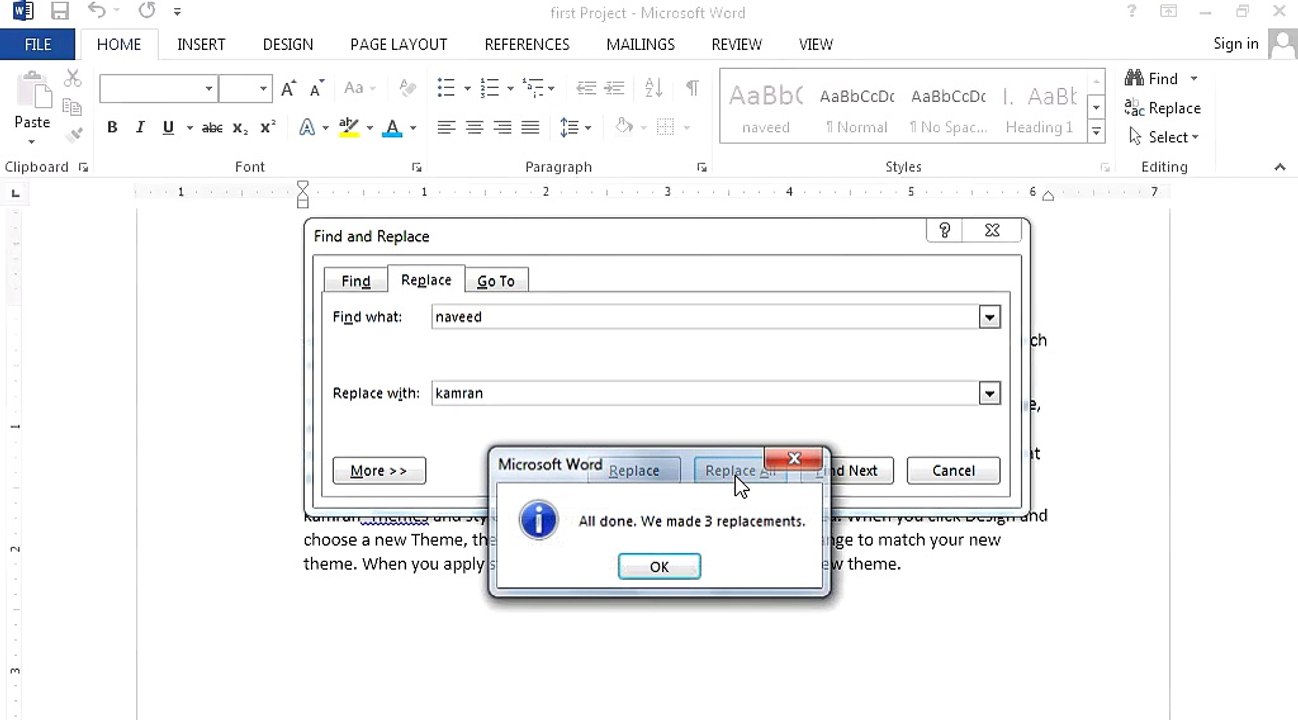
Task: Click the Align Left icon
Action: [446, 127]
